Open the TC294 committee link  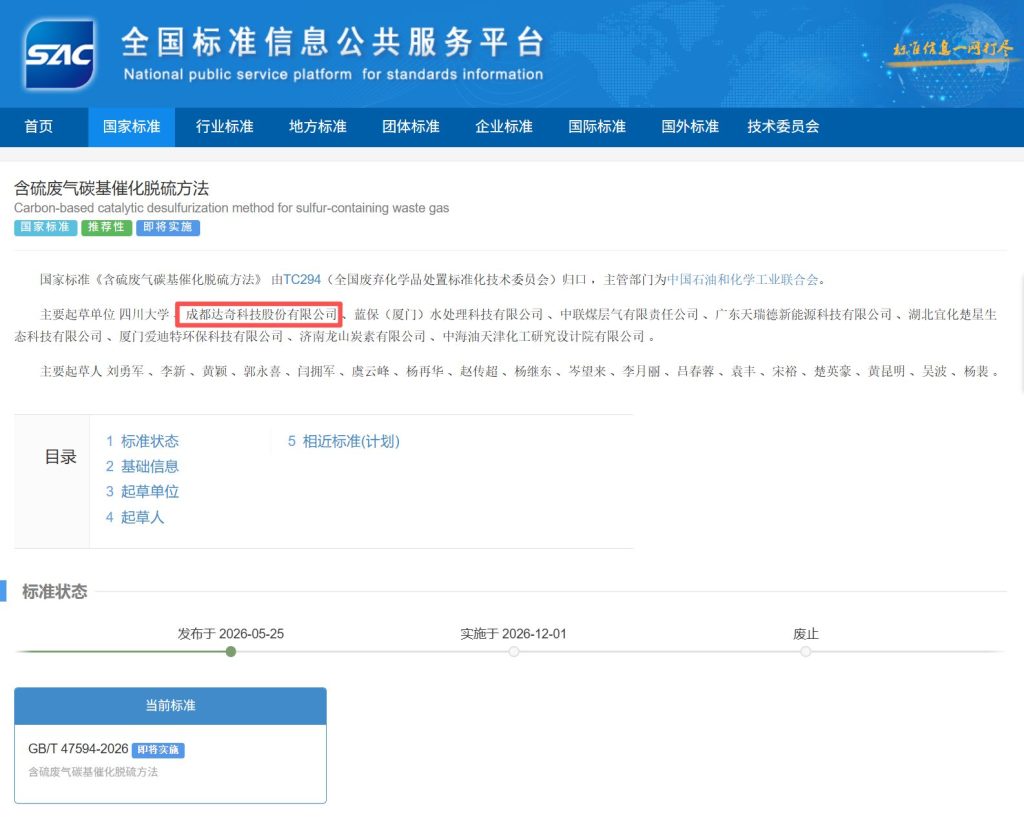point(302,280)
